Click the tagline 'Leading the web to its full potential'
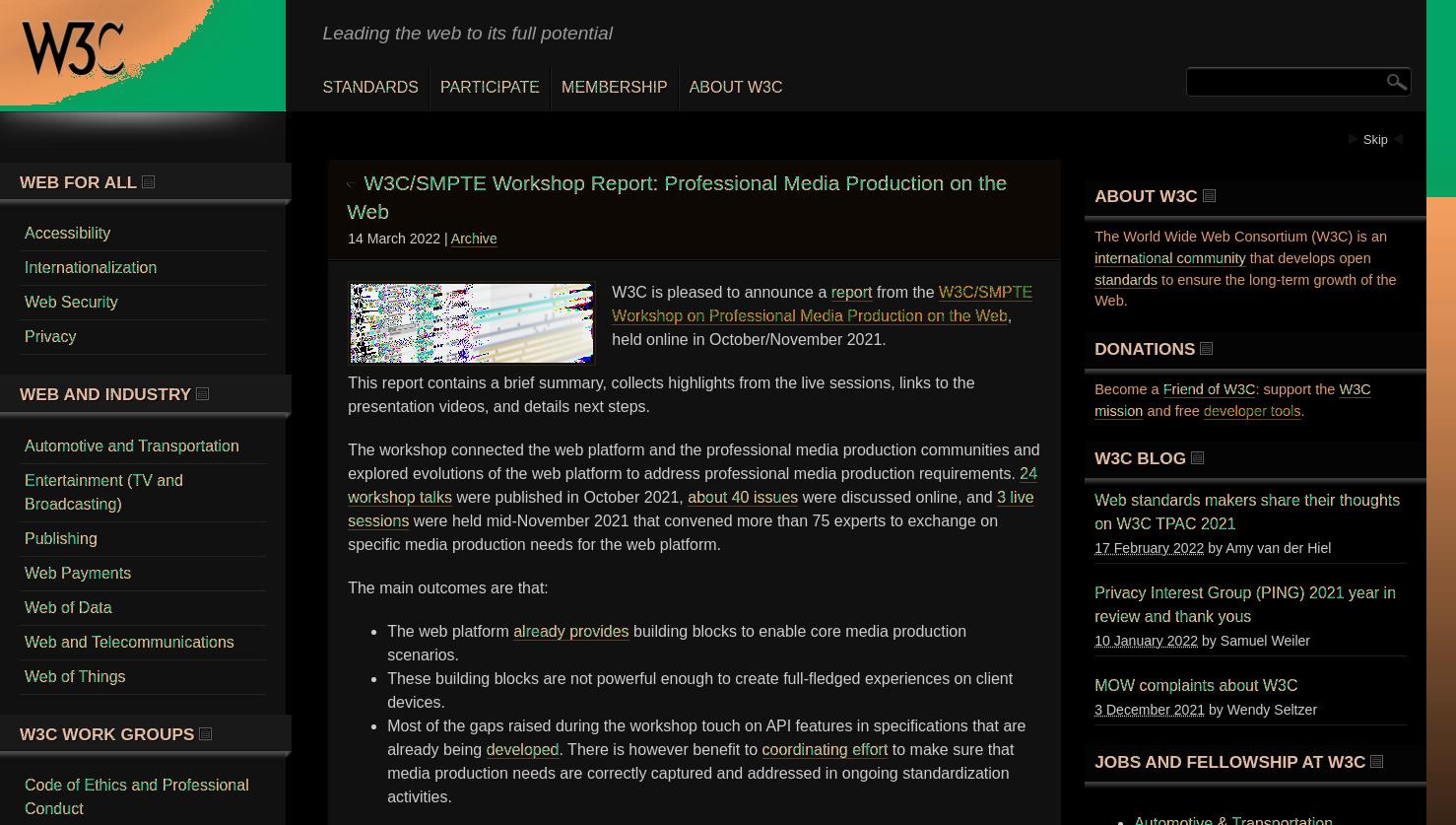Viewport: 1456px width, 825px height. tap(468, 34)
